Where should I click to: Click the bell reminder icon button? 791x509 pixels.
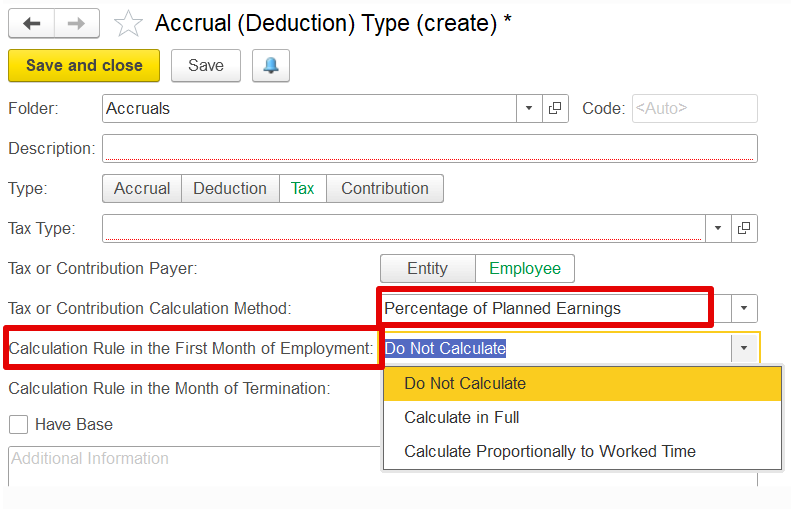tap(271, 66)
